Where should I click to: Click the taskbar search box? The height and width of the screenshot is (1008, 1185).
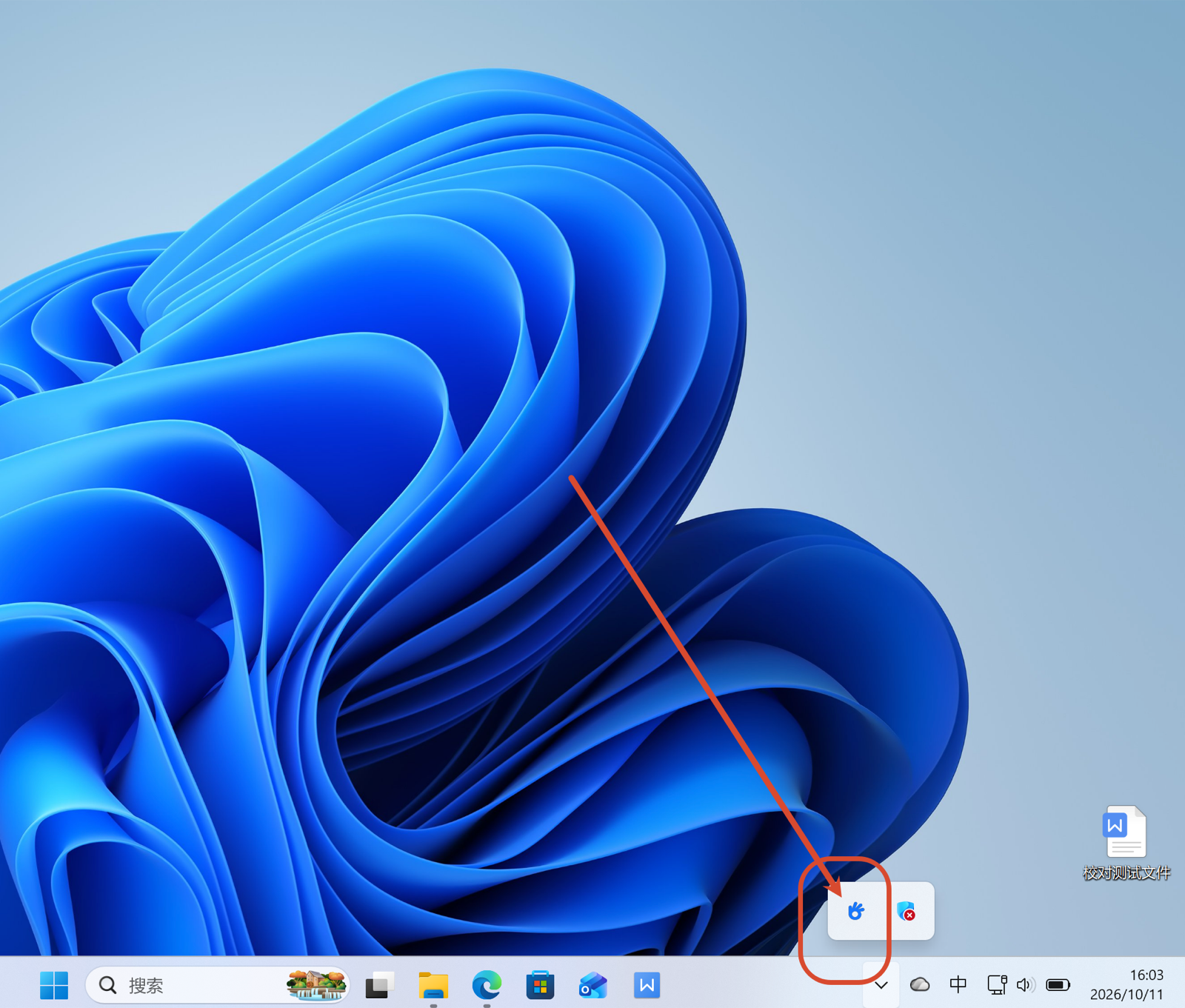pyautogui.click(x=217, y=985)
